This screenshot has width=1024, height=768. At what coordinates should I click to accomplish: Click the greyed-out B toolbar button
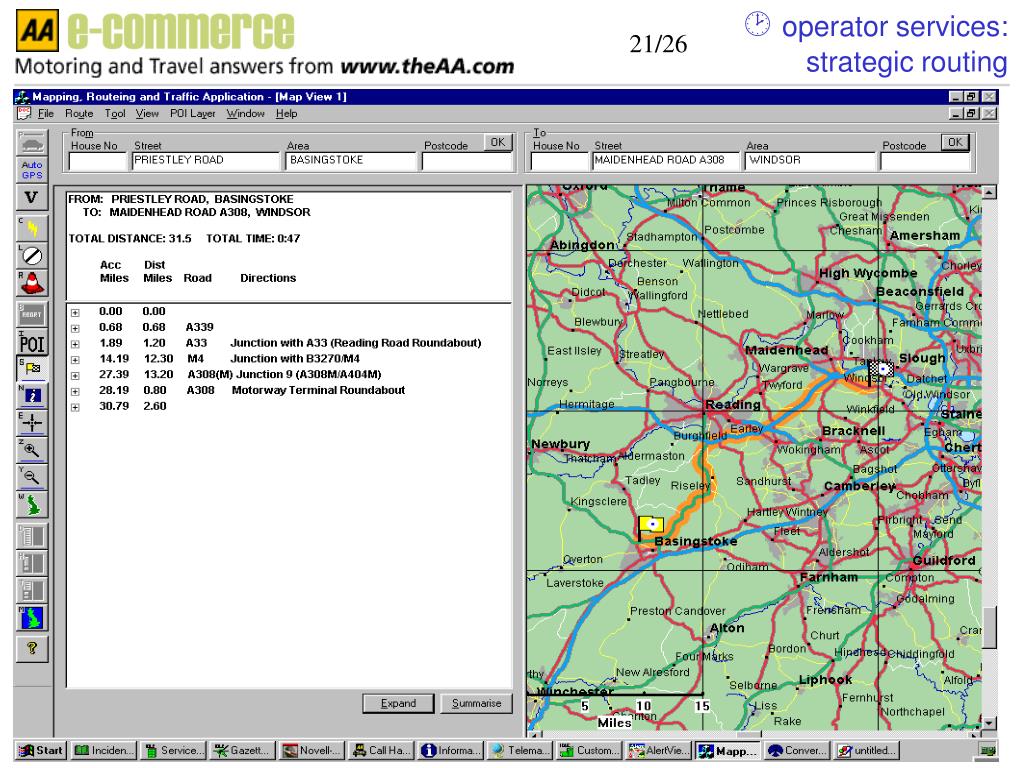pyautogui.click(x=32, y=314)
